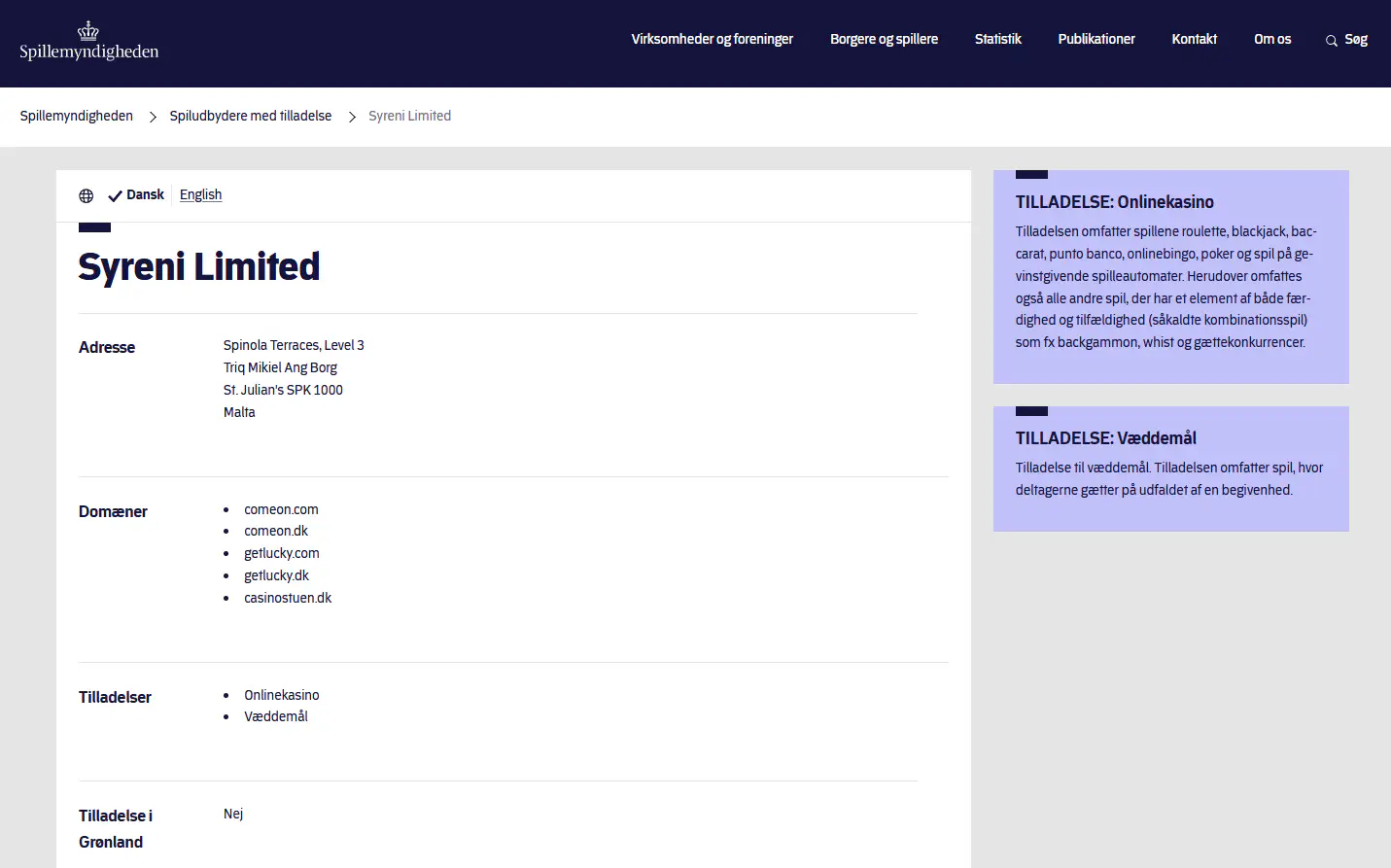Viewport: 1391px width, 868px height.
Task: Click the Triq Mikiel Ang Borg line
Action: tap(280, 367)
